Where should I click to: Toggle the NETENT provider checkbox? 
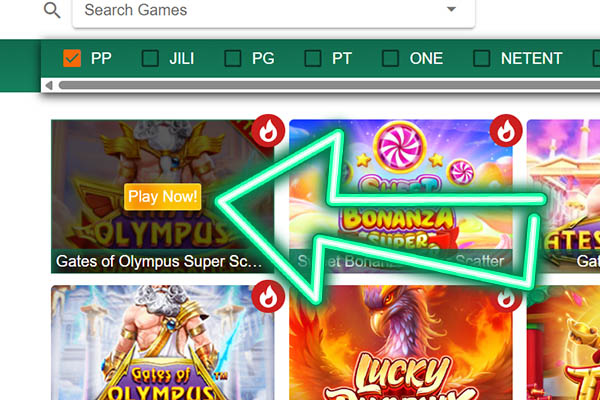point(481,59)
